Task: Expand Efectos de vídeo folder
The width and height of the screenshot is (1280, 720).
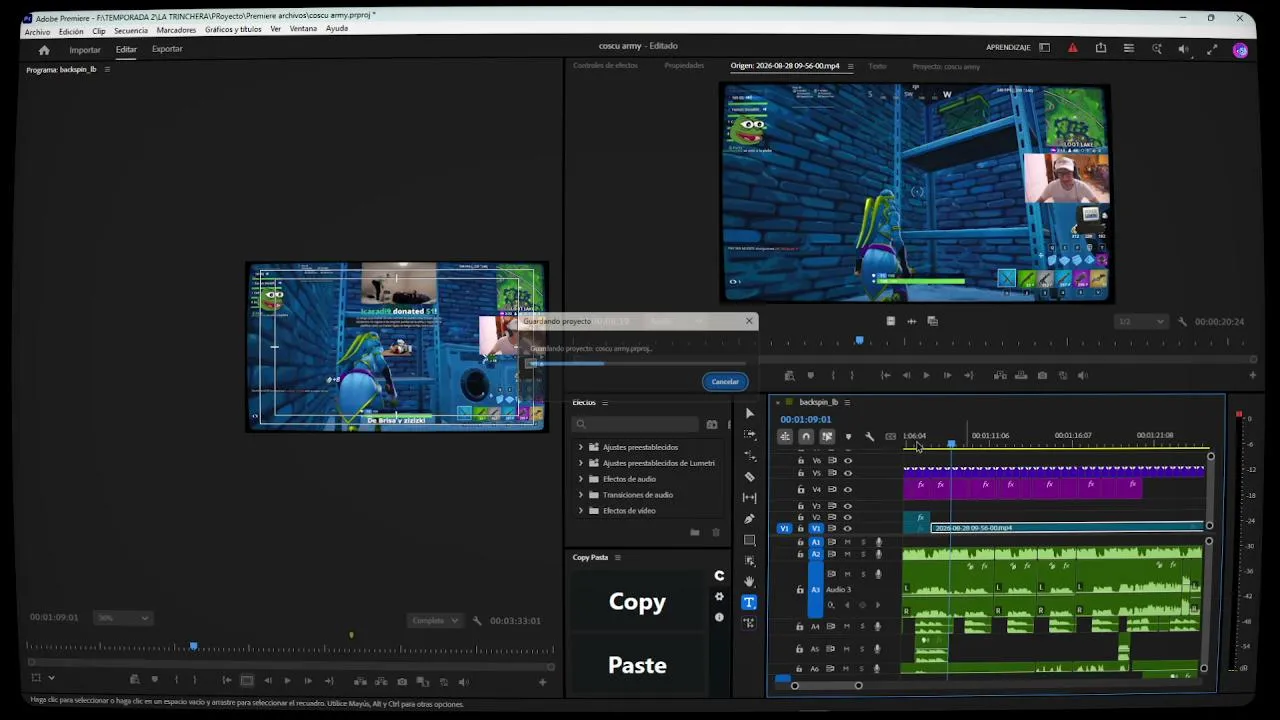Action: 581,511
